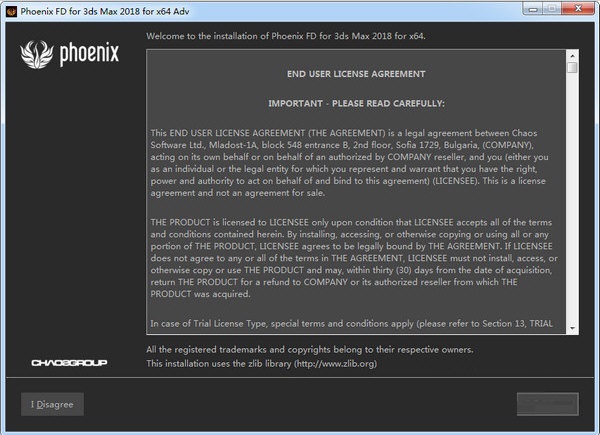600x435 pixels.
Task: Click the paragraph starting 'This END USER LICENSE'
Action: (x=349, y=163)
